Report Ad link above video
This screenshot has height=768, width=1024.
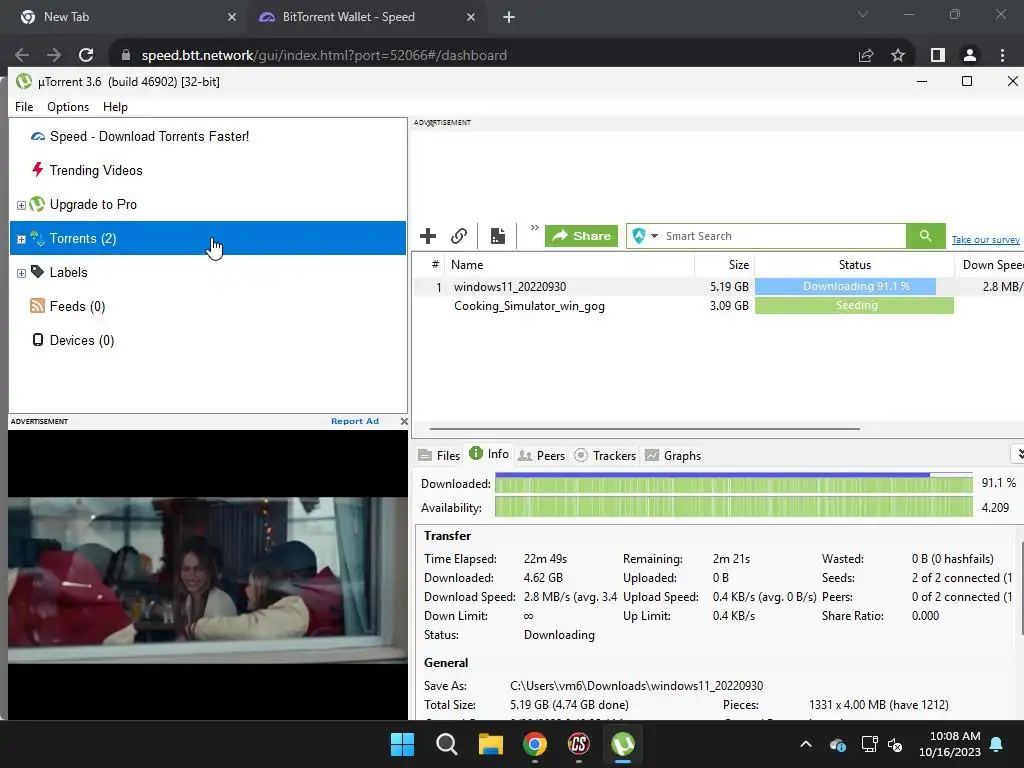point(355,421)
